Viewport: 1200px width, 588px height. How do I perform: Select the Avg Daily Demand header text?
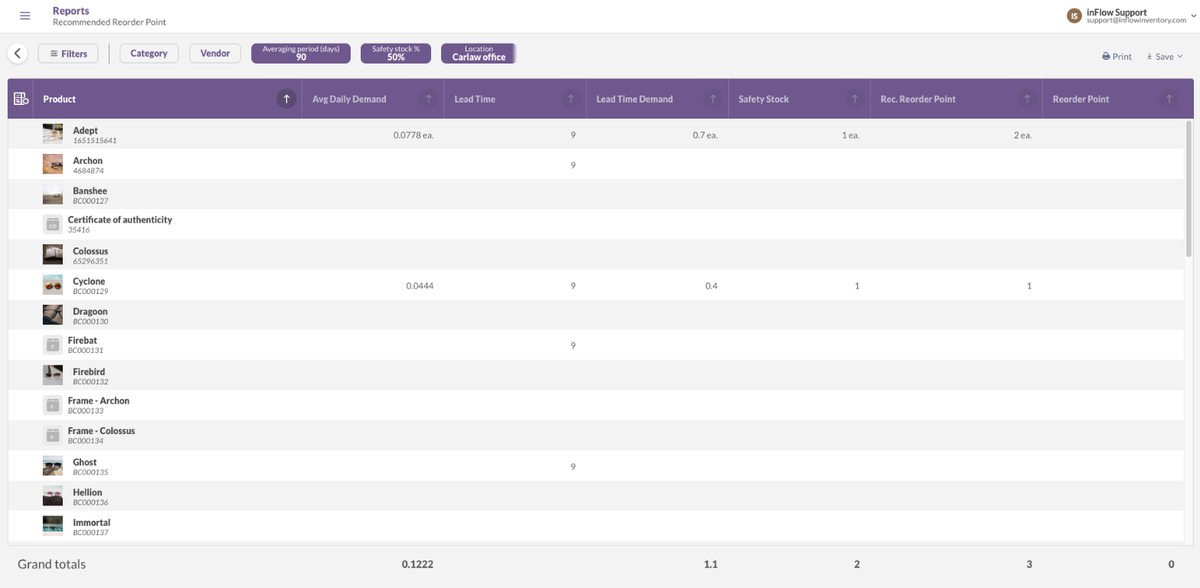(349, 99)
